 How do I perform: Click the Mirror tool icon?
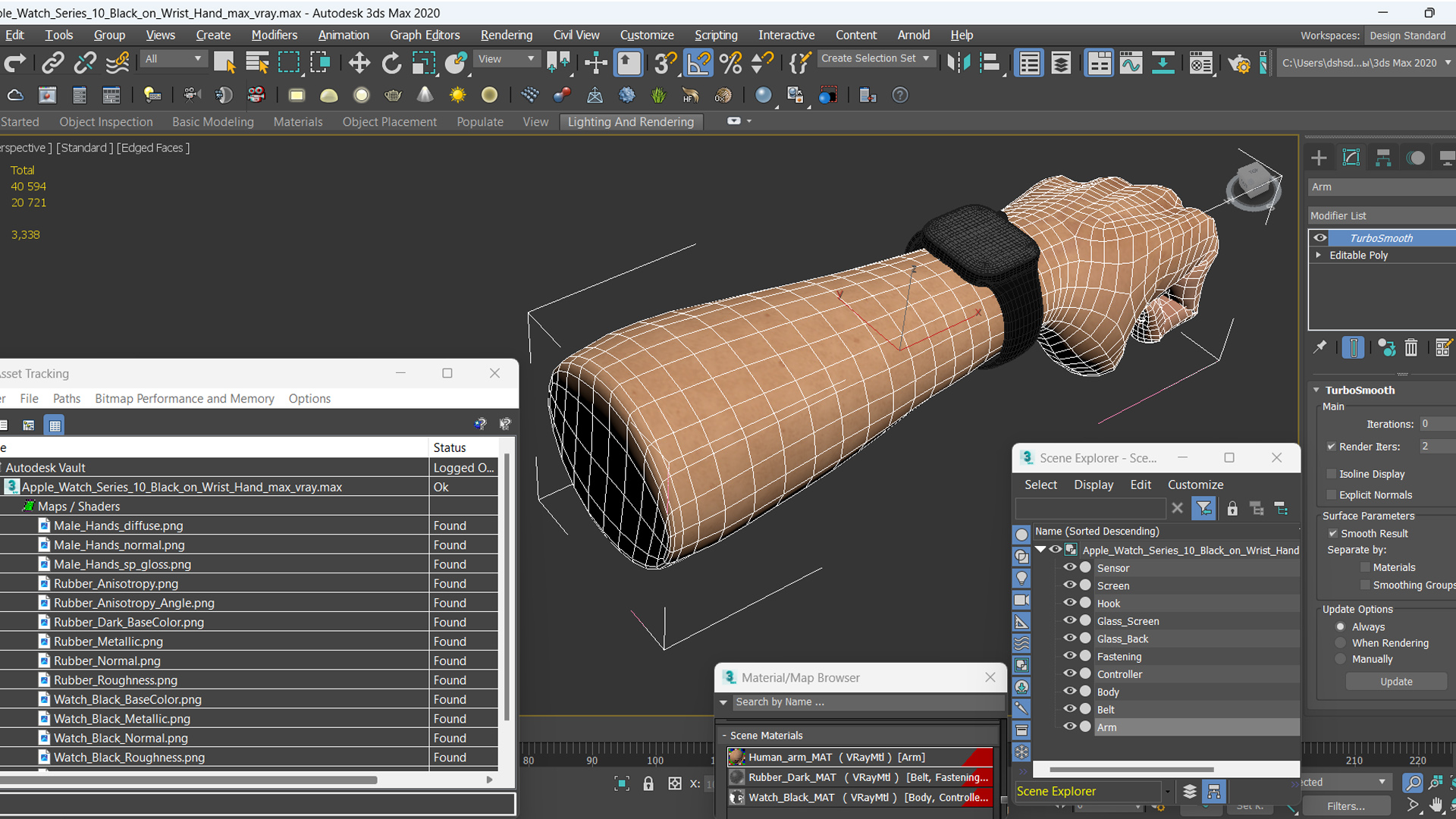coord(959,63)
